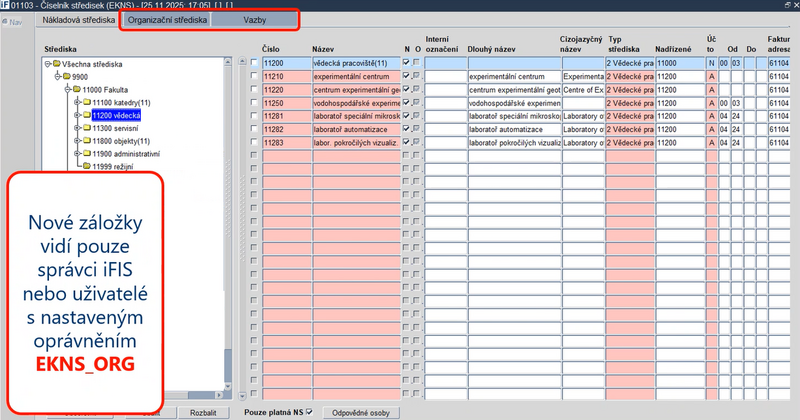The width and height of the screenshot is (800, 420).
Task: Toggle the Pouze platná NS checkbox
Action: click(310, 411)
